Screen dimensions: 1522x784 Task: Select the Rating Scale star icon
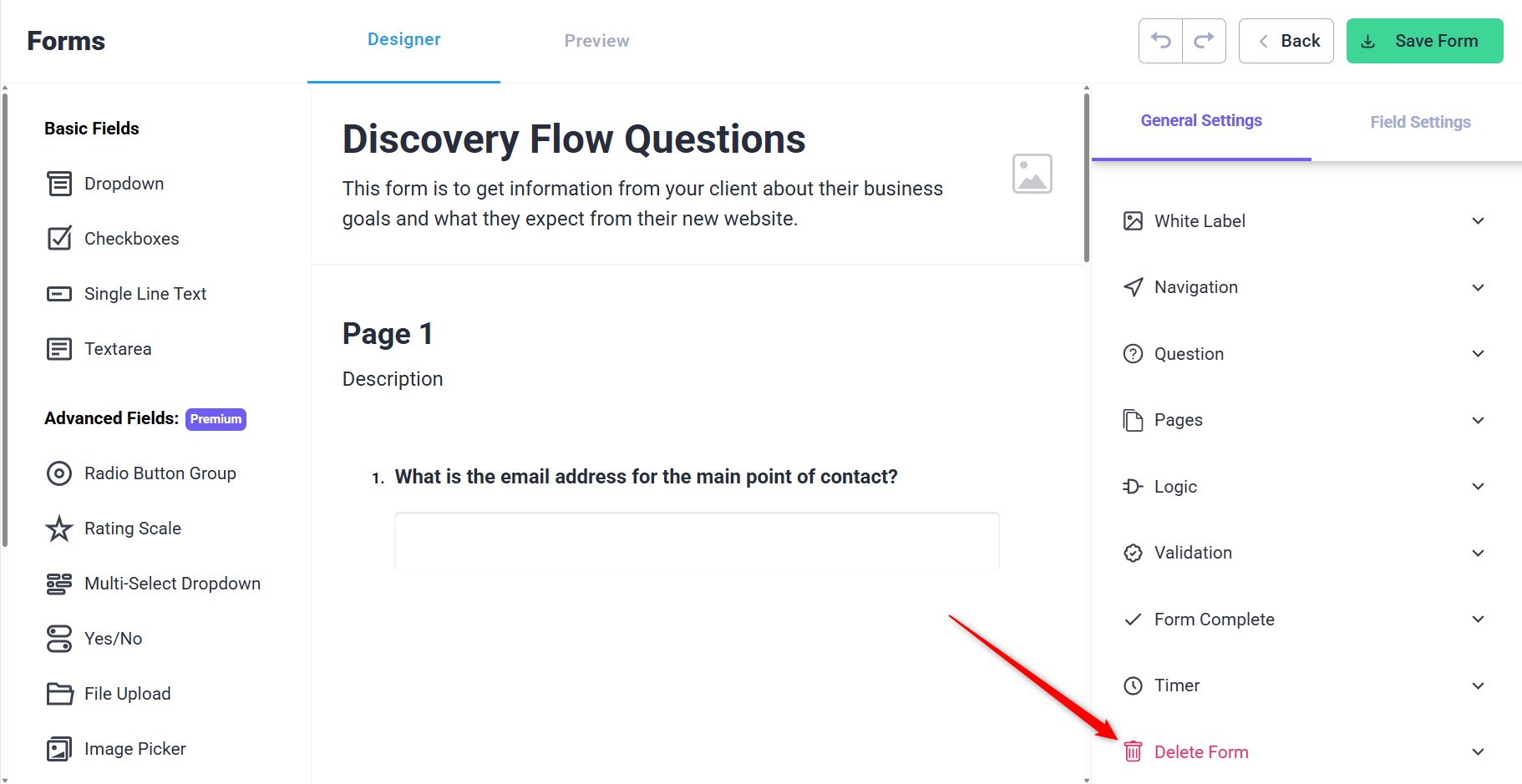pyautogui.click(x=59, y=529)
